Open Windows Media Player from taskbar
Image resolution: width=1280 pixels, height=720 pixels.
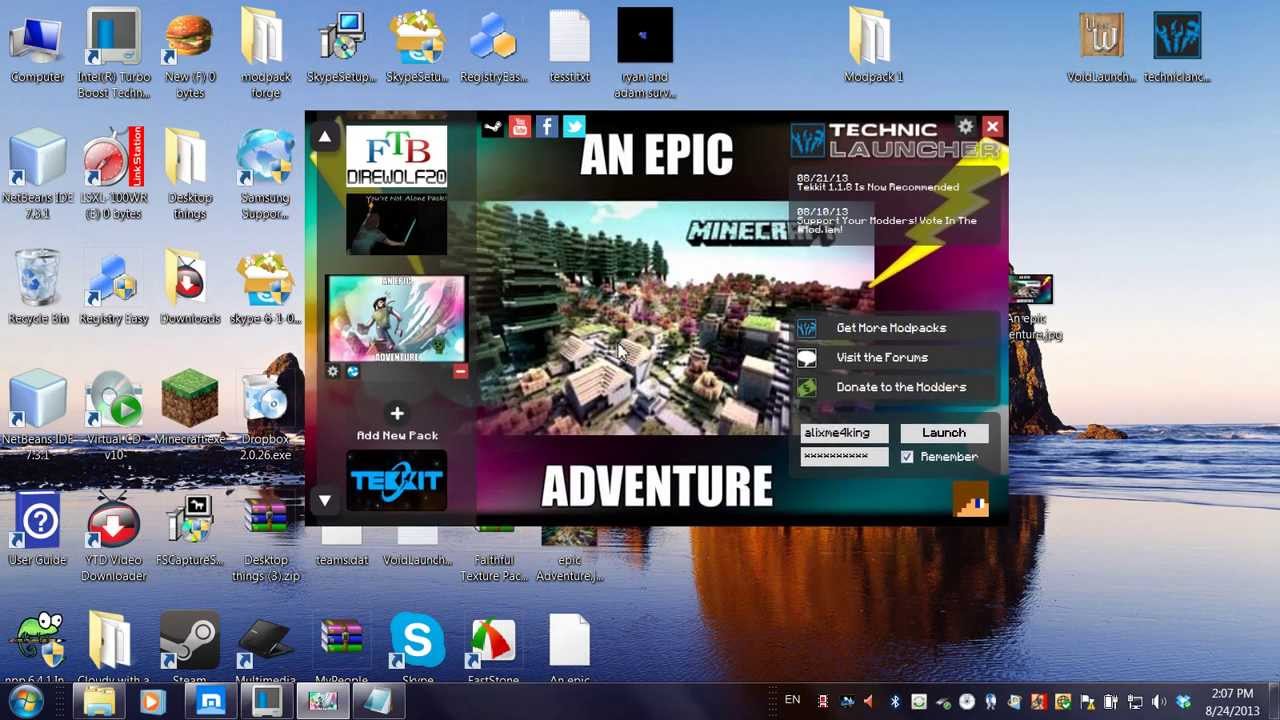point(151,701)
